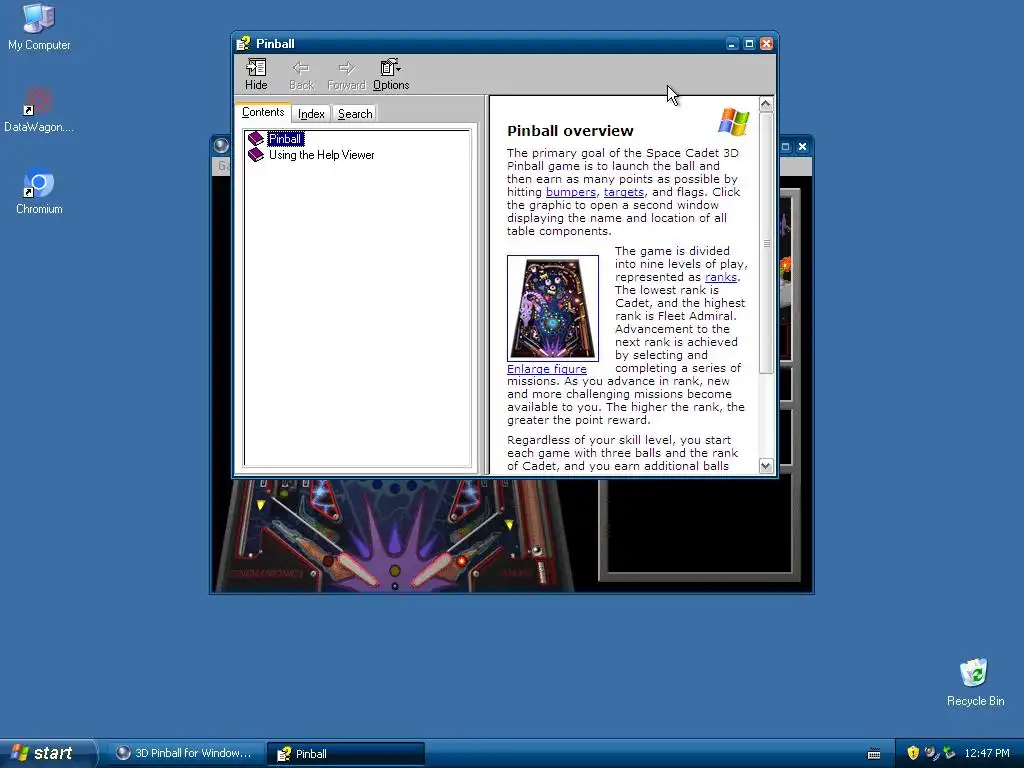1024x768 pixels.
Task: Close the Pinball help window
Action: tap(766, 44)
